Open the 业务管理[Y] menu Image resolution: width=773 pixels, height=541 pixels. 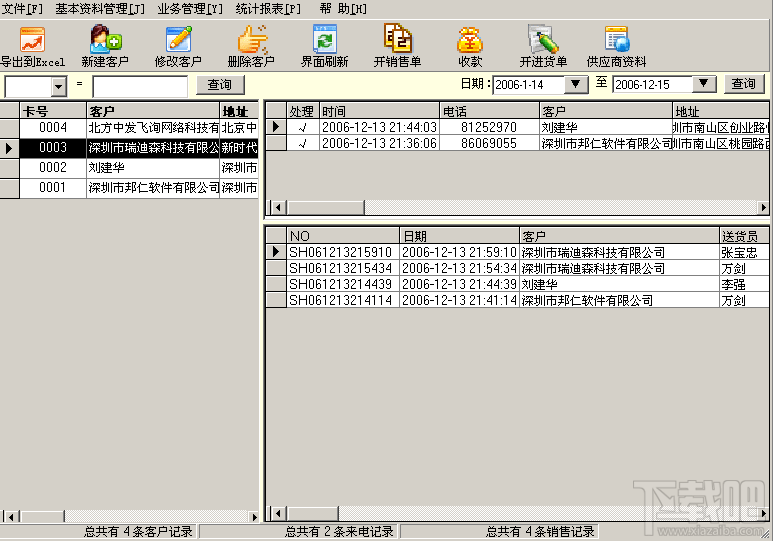tap(190, 9)
